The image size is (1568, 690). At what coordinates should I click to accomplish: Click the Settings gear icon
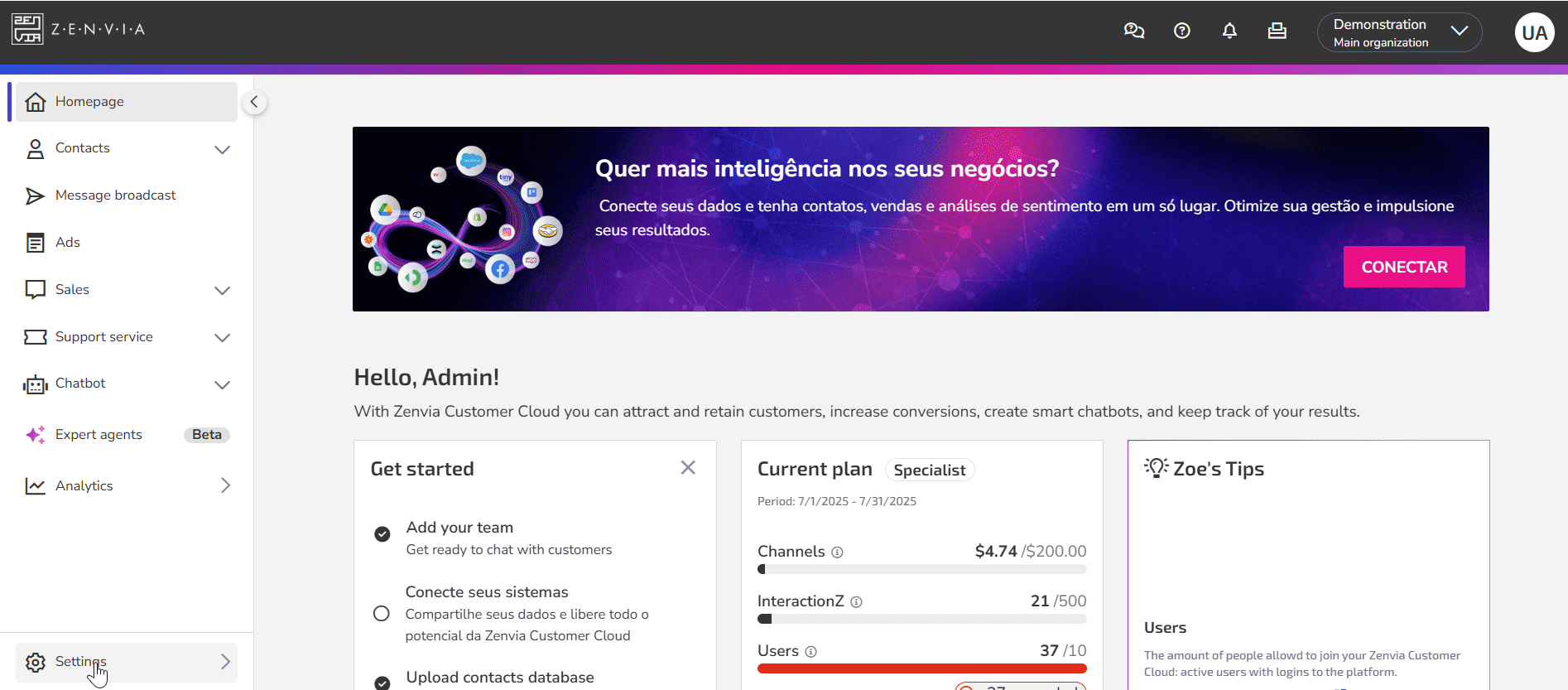tap(36, 663)
